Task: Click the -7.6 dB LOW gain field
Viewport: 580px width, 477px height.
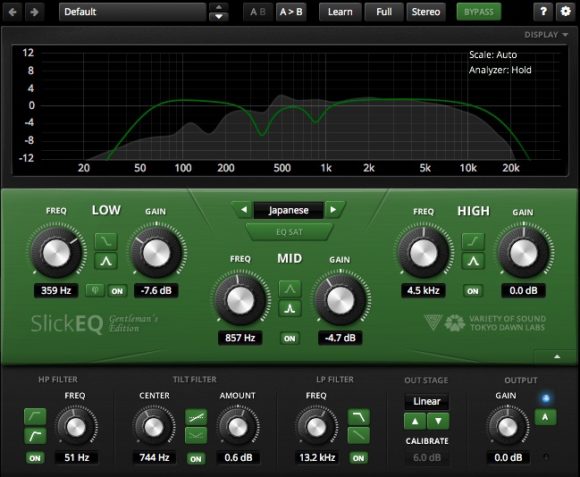Action: point(156,291)
